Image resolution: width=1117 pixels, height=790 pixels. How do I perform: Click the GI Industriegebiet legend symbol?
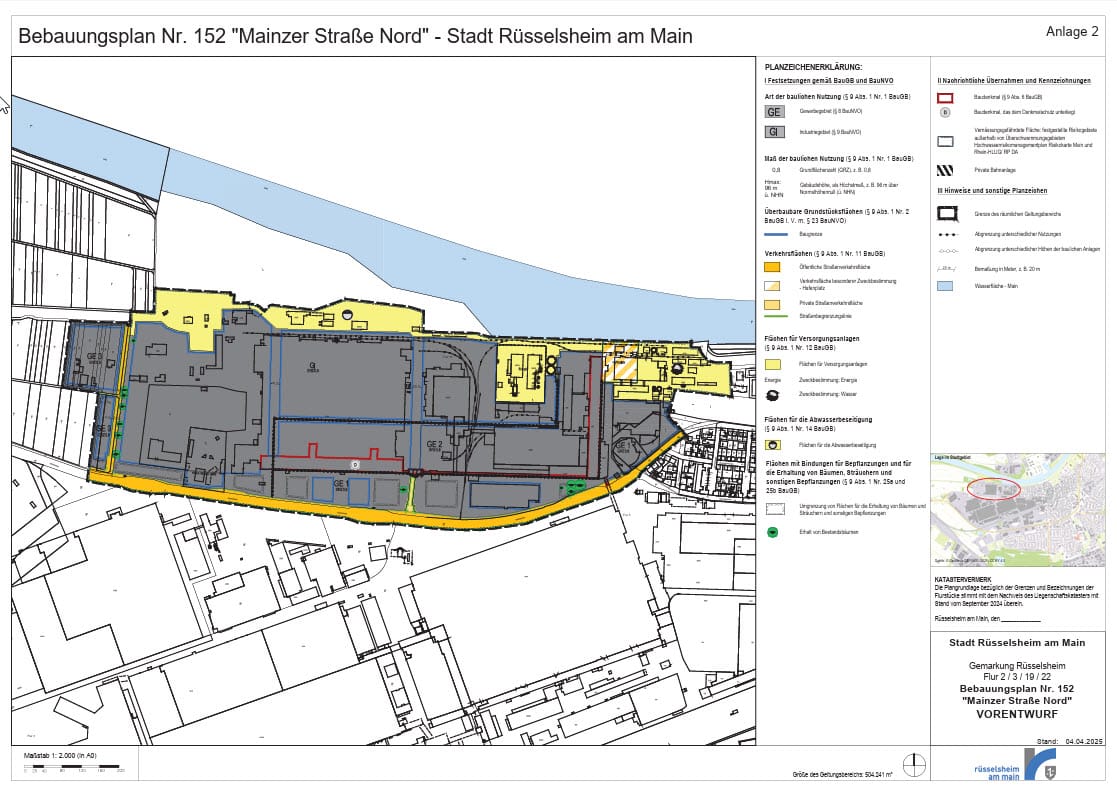click(773, 132)
